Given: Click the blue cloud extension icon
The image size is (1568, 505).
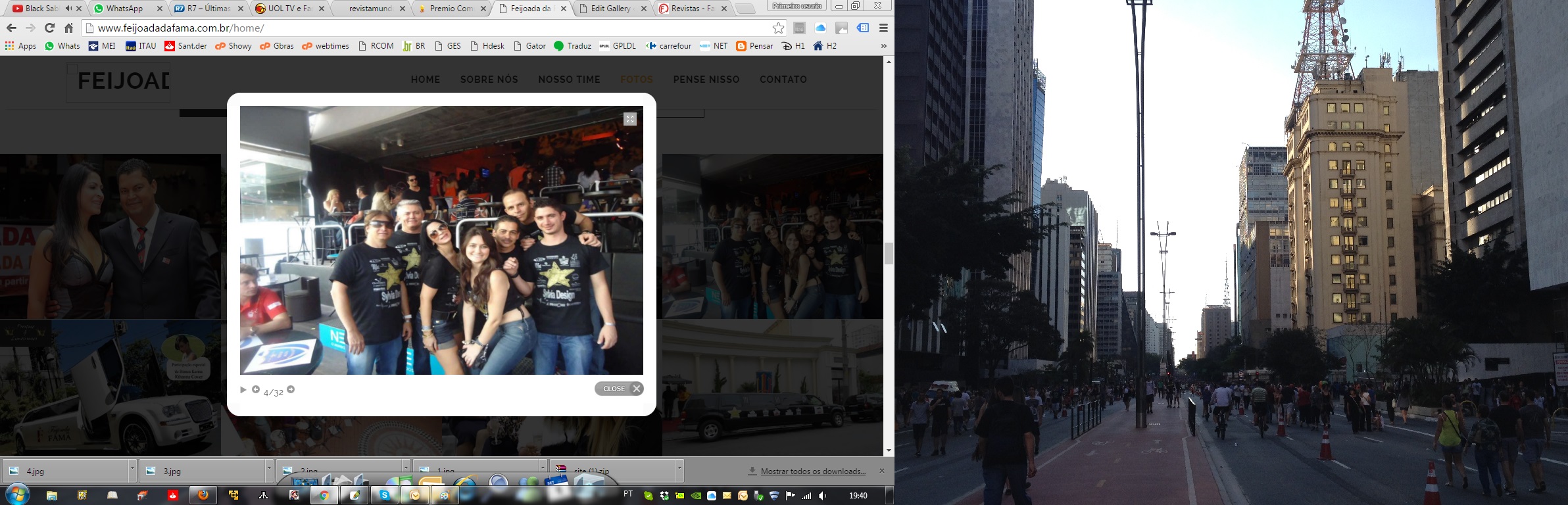Looking at the screenshot, I should tap(820, 28).
